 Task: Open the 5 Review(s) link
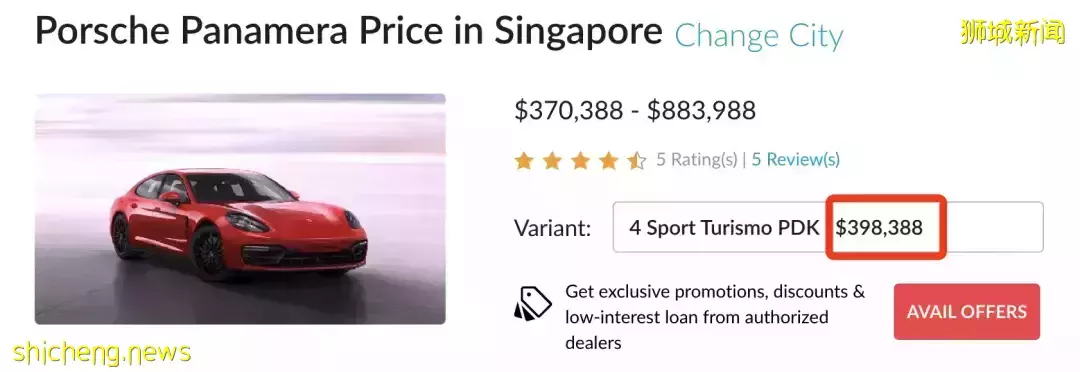(x=796, y=160)
